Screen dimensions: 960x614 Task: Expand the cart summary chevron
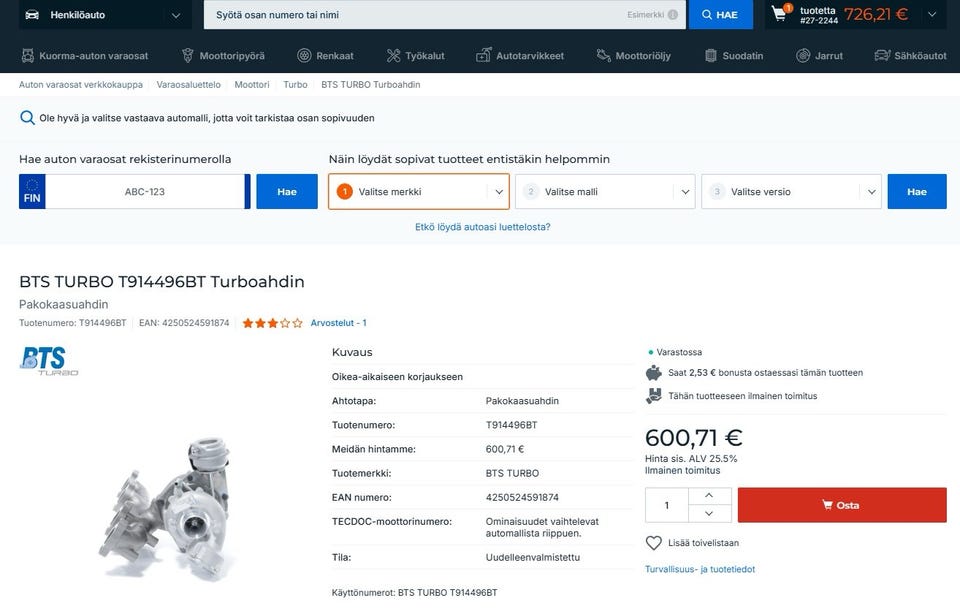(x=932, y=14)
